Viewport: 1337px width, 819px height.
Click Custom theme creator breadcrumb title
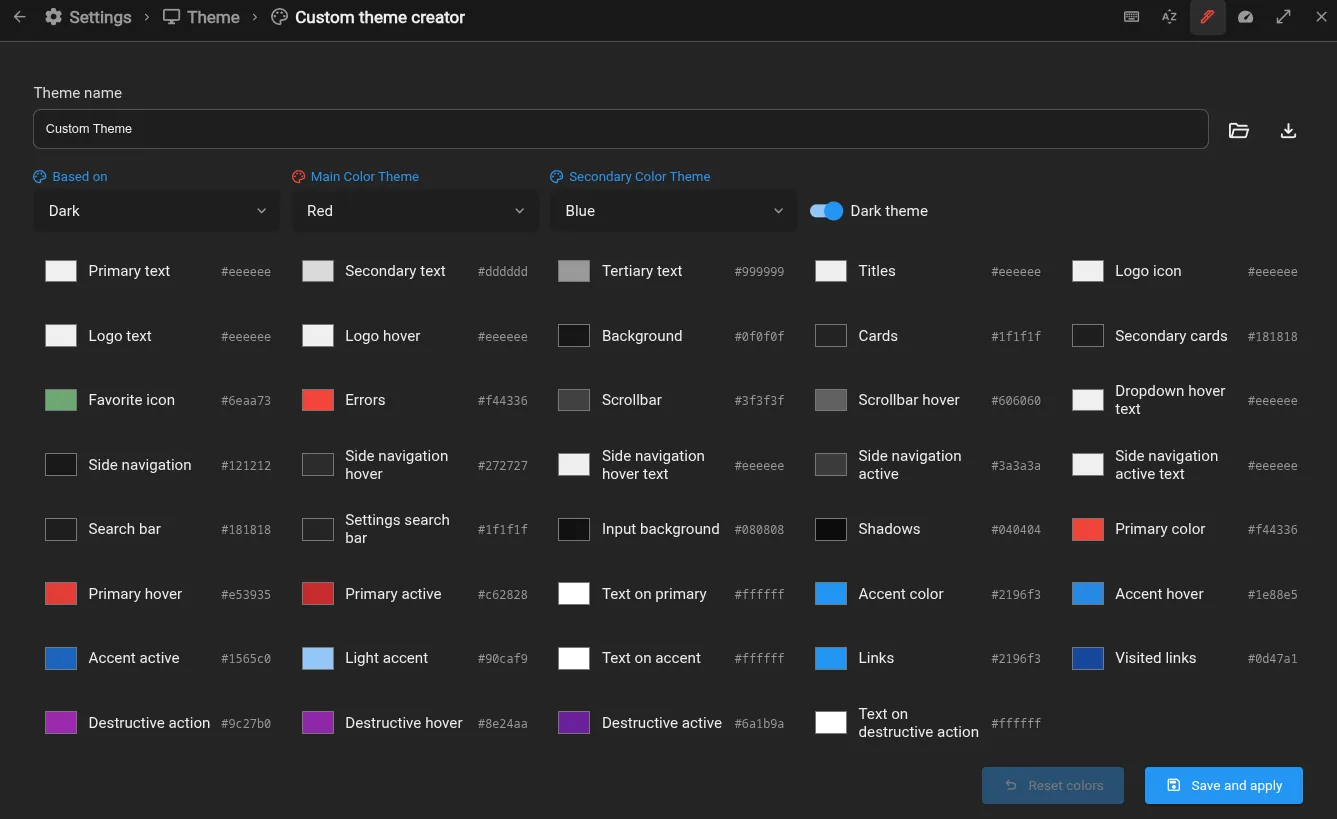pyautogui.click(x=380, y=17)
